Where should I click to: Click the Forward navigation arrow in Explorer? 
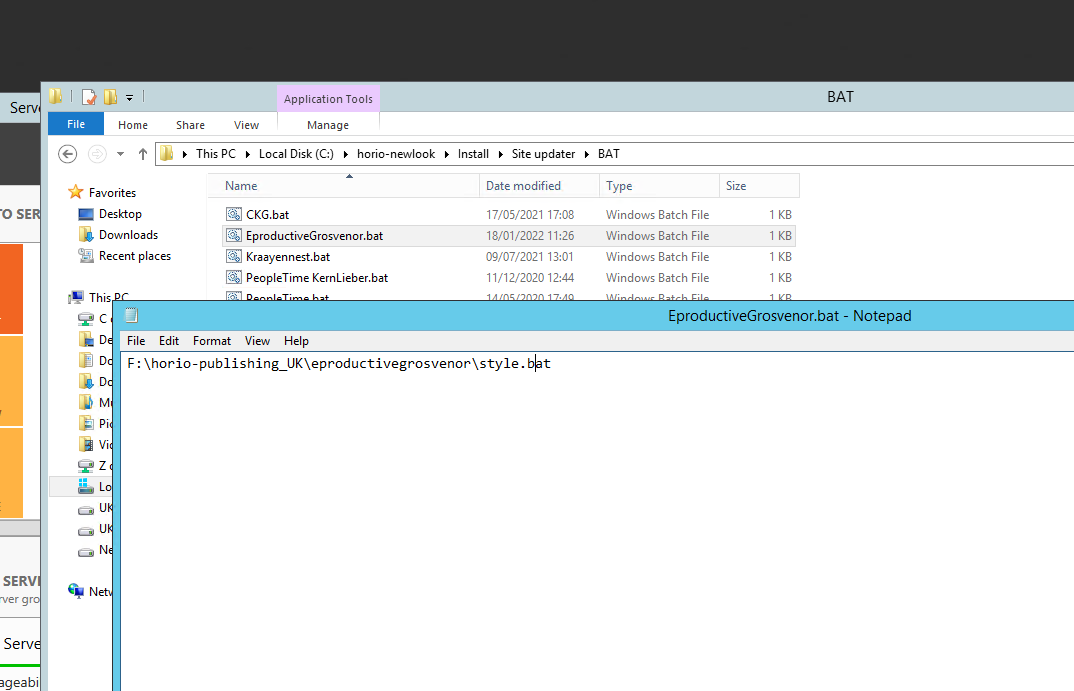tap(97, 154)
